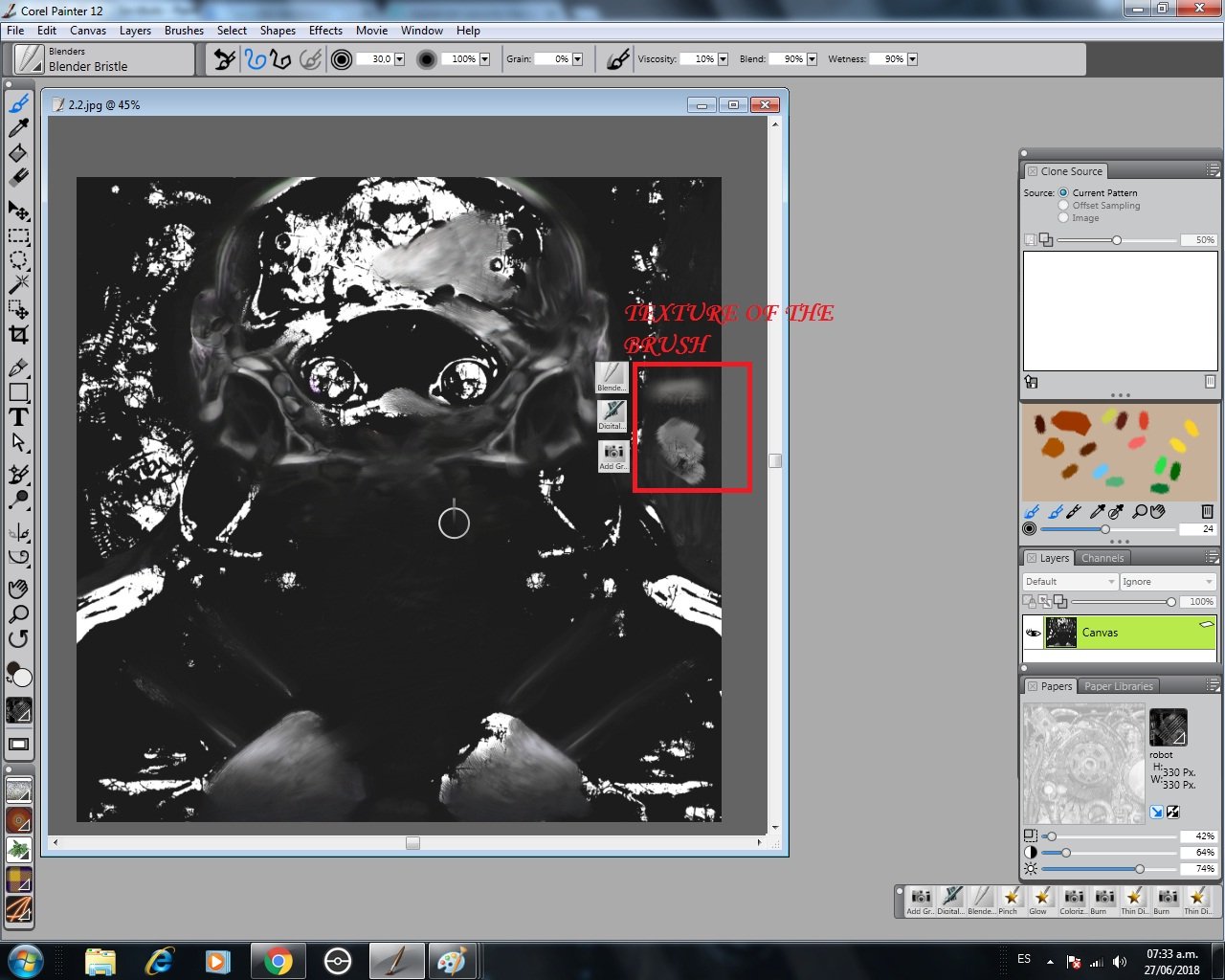Select the Mixer Pan hand tool
The image size is (1225, 980).
coord(1157,512)
